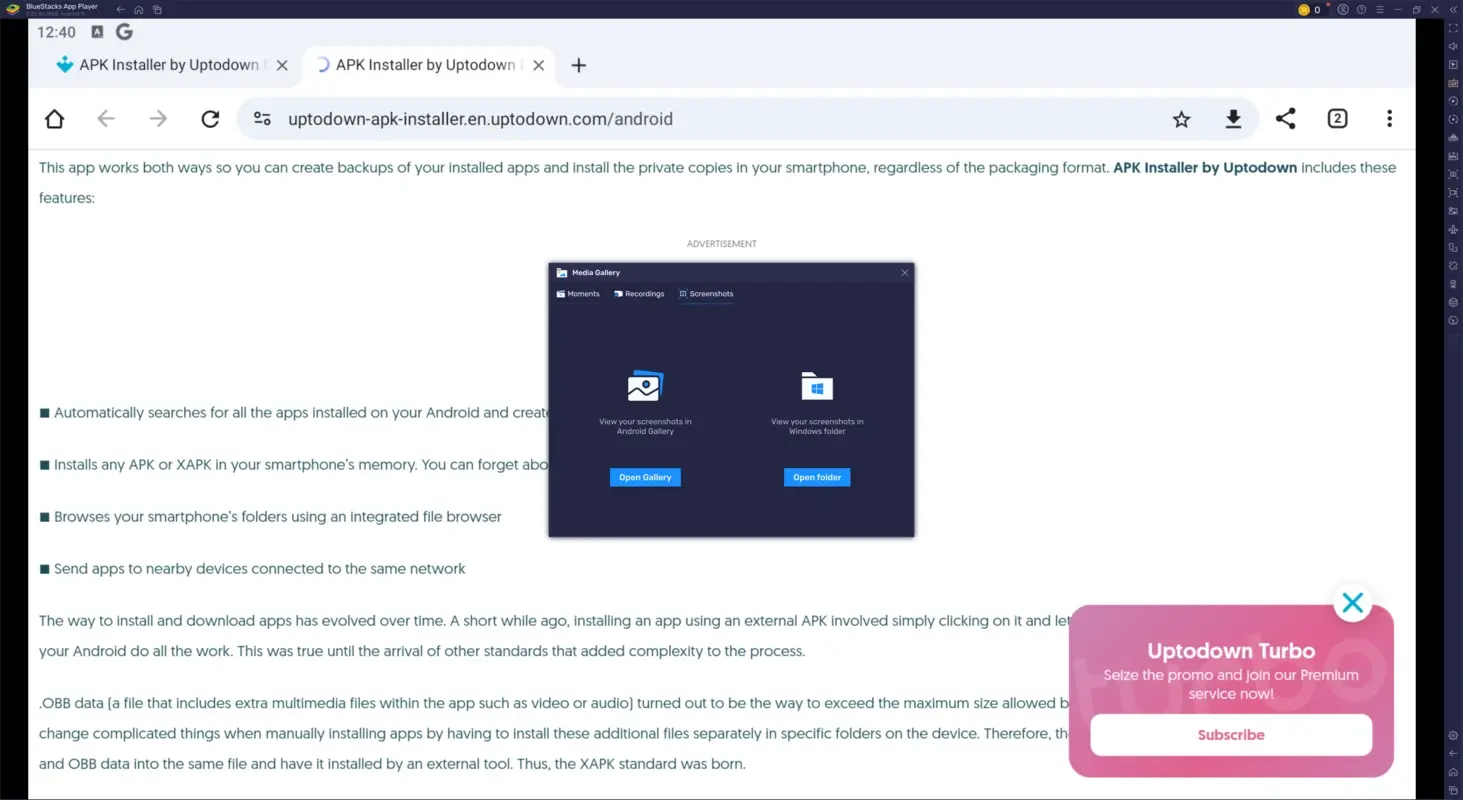Viewport: 1463px width, 800px height.
Task: Open the Chrome three-dot menu
Action: point(1390,118)
